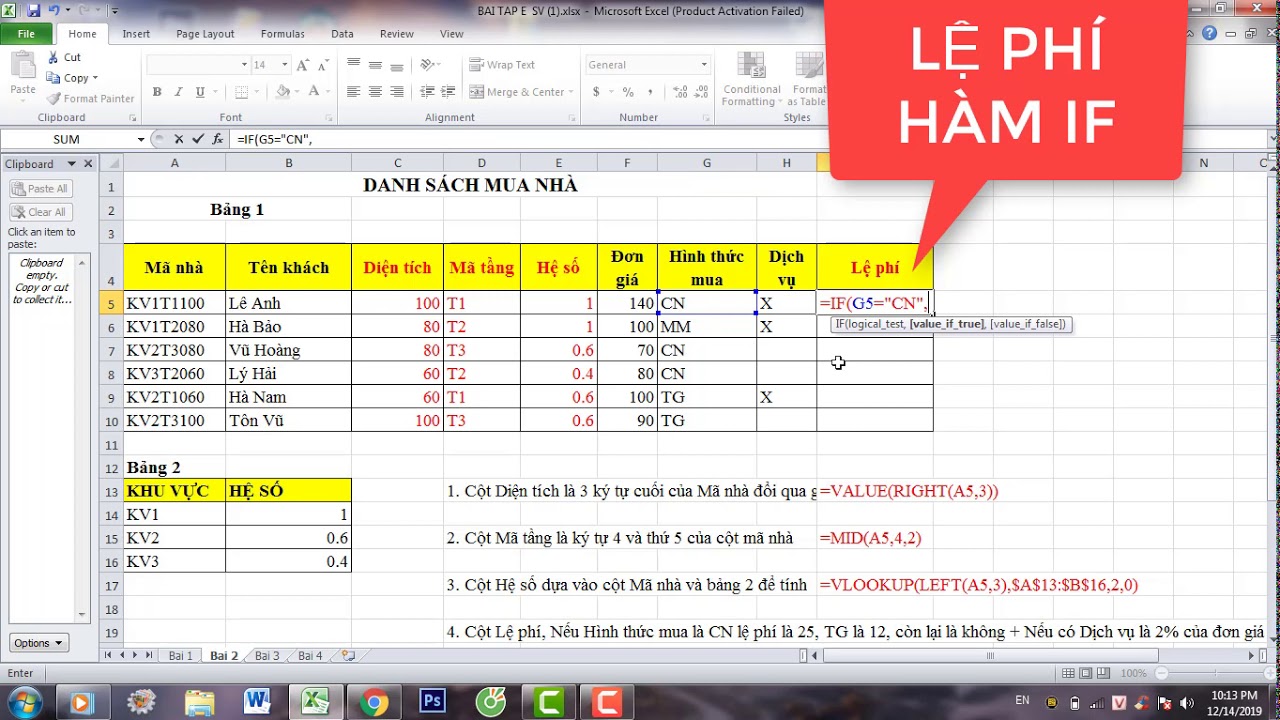Viewport: 1280px width, 720px height.
Task: Click Comma Style icon
Action: [x=650, y=92]
